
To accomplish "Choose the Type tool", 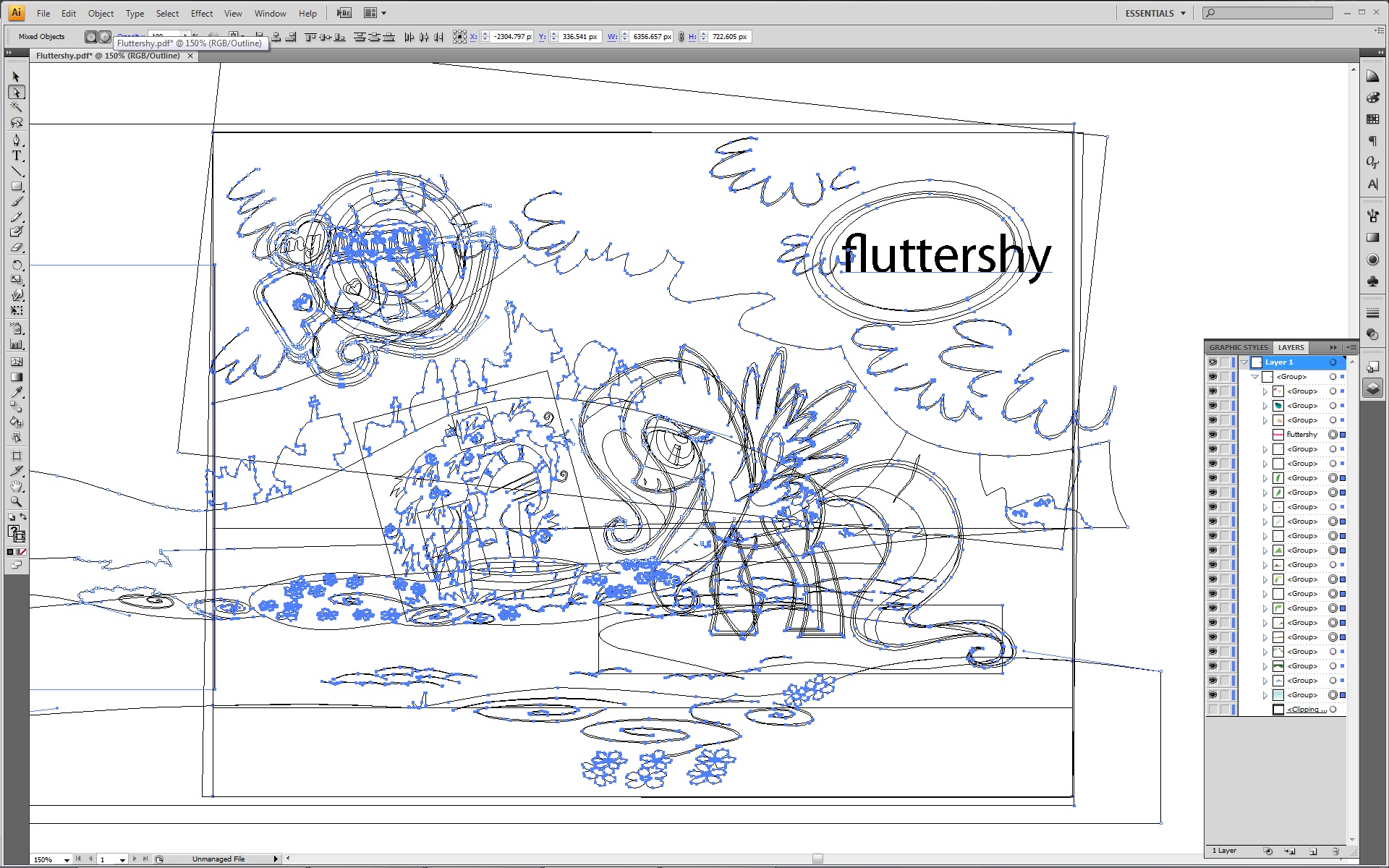I will (17, 156).
